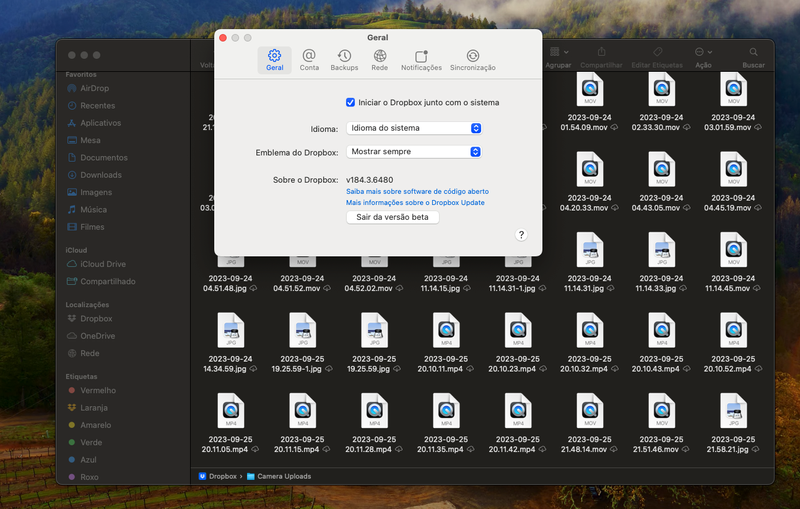Select the Notificações tab icon
This screenshot has height=509, width=800.
click(421, 60)
